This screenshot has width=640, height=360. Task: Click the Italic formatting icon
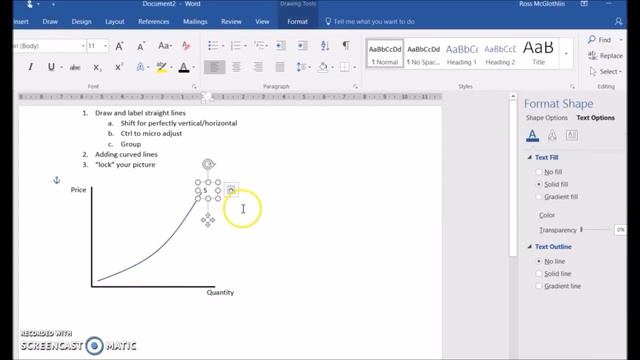click(30, 67)
